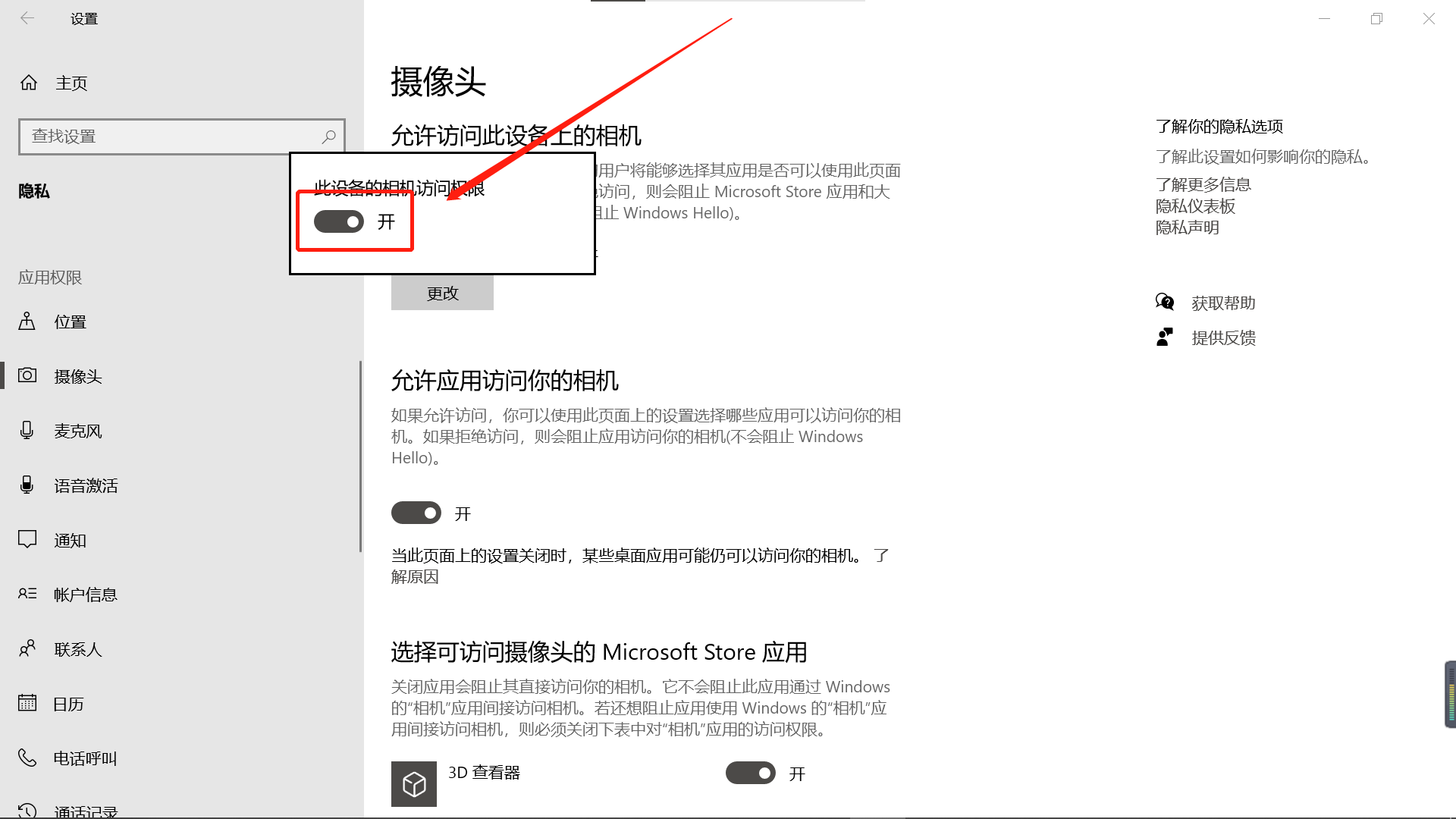
Task: Click the Get help icon
Action: coord(1165,303)
